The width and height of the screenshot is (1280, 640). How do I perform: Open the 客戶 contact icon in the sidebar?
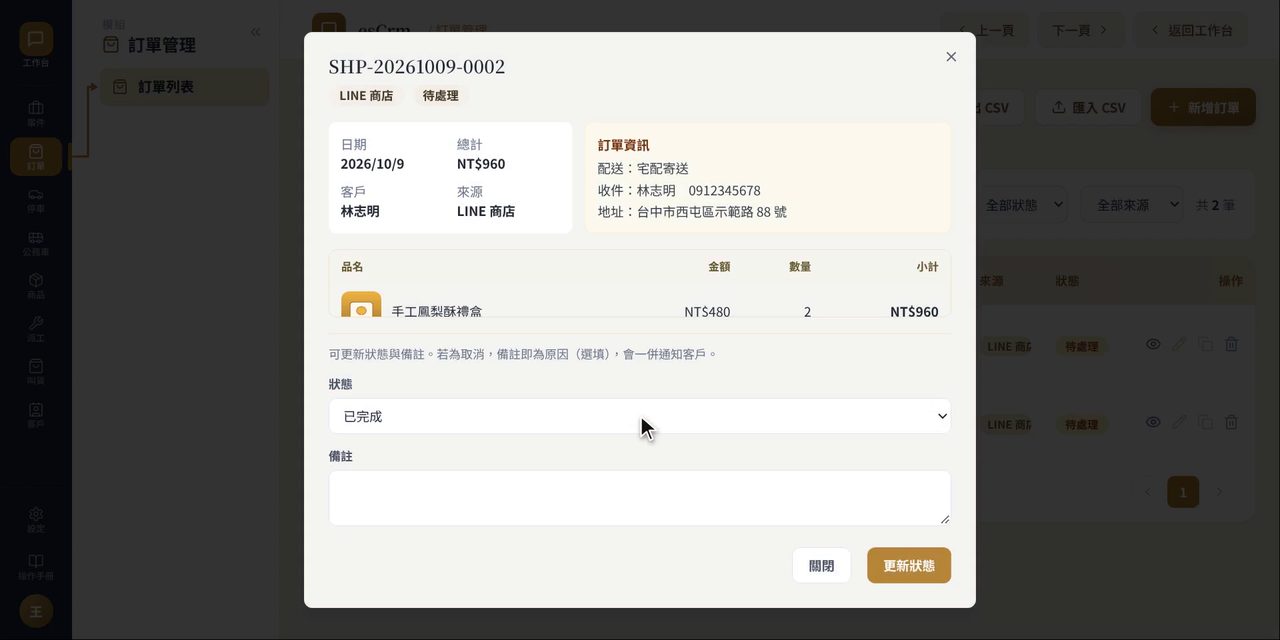pyautogui.click(x=36, y=409)
